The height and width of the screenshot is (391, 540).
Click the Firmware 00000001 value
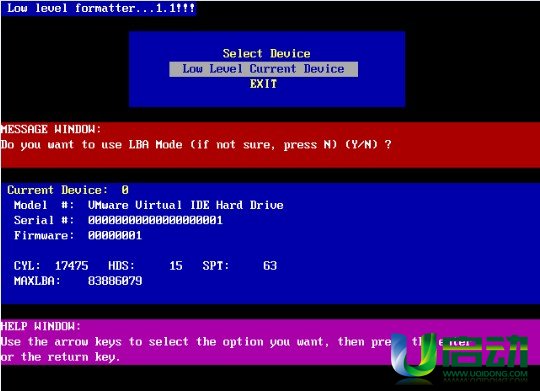coord(115,236)
